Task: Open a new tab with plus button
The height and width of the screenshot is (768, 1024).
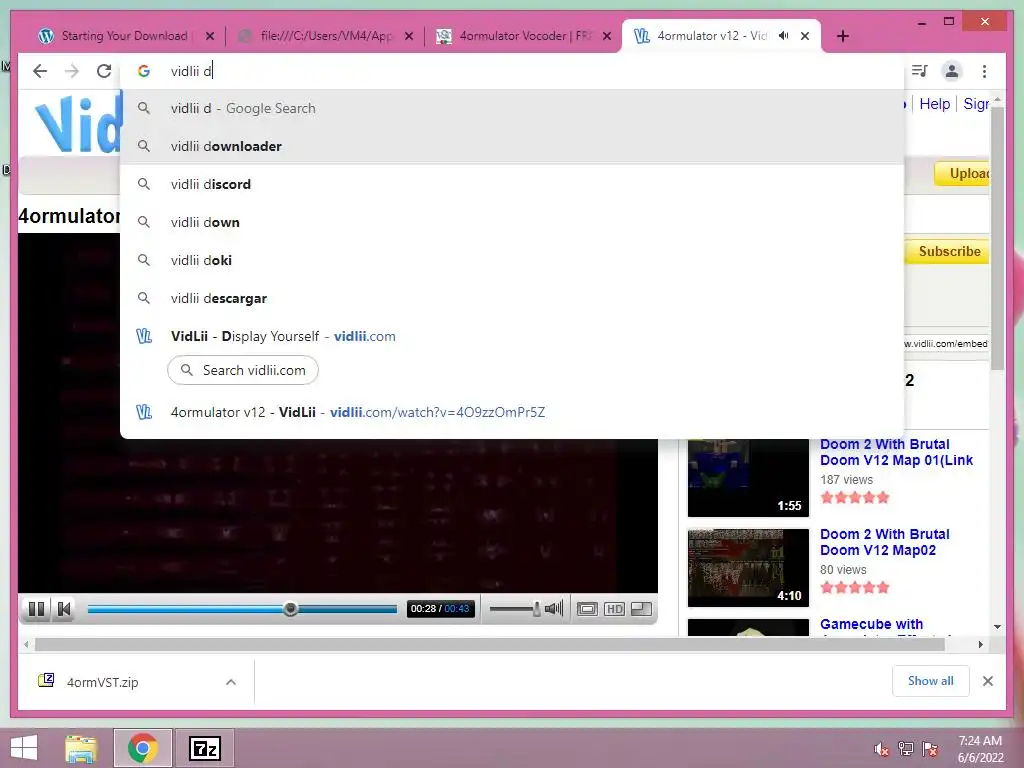Action: click(x=842, y=36)
